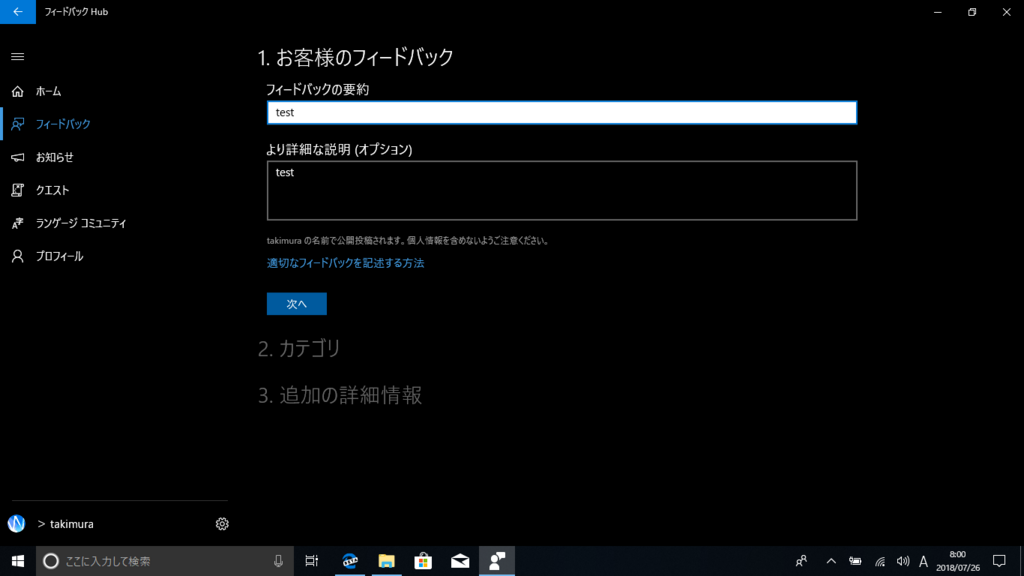This screenshot has height=576, width=1024.
Task: Click the Quests scroll icon
Action: tap(18, 190)
